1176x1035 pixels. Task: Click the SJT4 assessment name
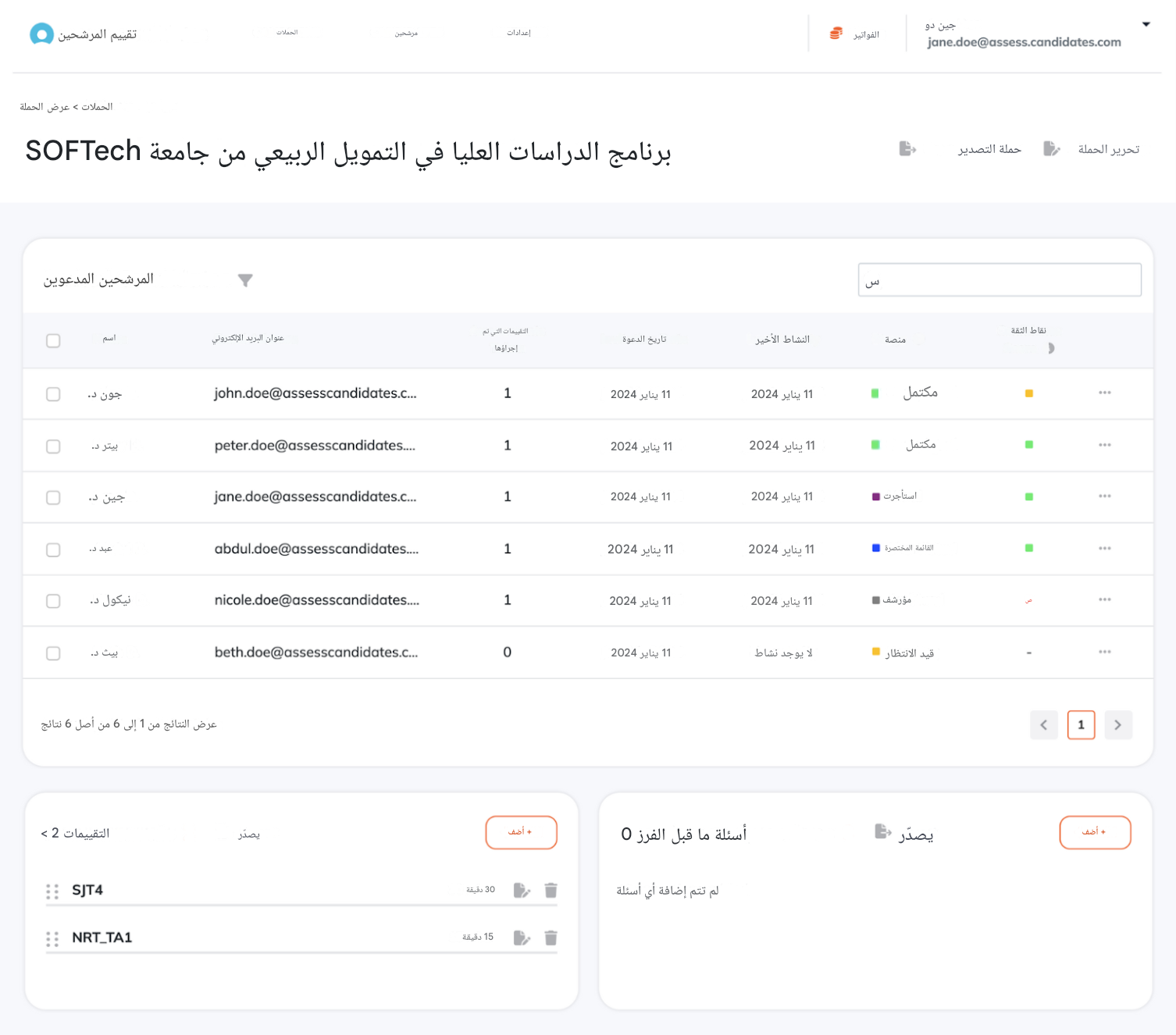[87, 891]
